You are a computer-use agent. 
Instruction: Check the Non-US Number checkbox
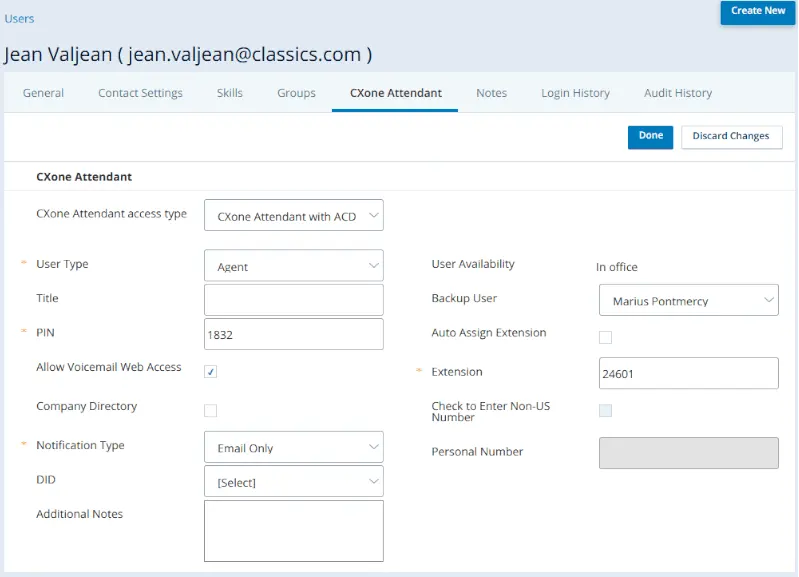pyautogui.click(x=605, y=410)
